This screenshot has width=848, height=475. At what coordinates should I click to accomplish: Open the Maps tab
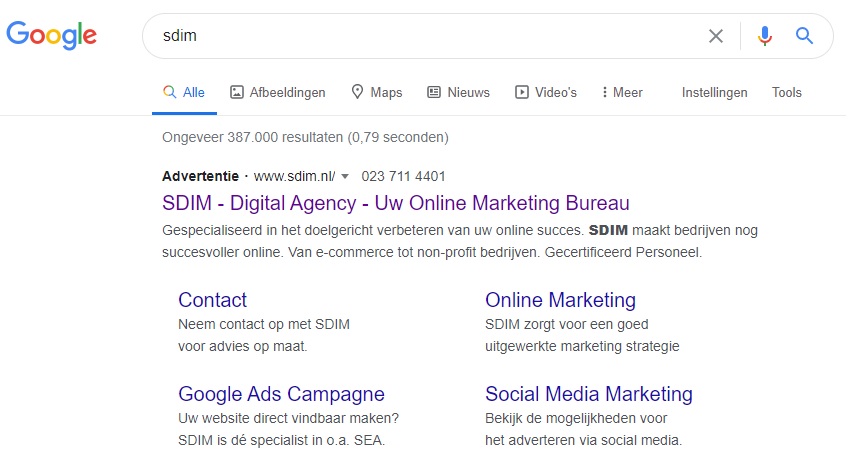376,93
